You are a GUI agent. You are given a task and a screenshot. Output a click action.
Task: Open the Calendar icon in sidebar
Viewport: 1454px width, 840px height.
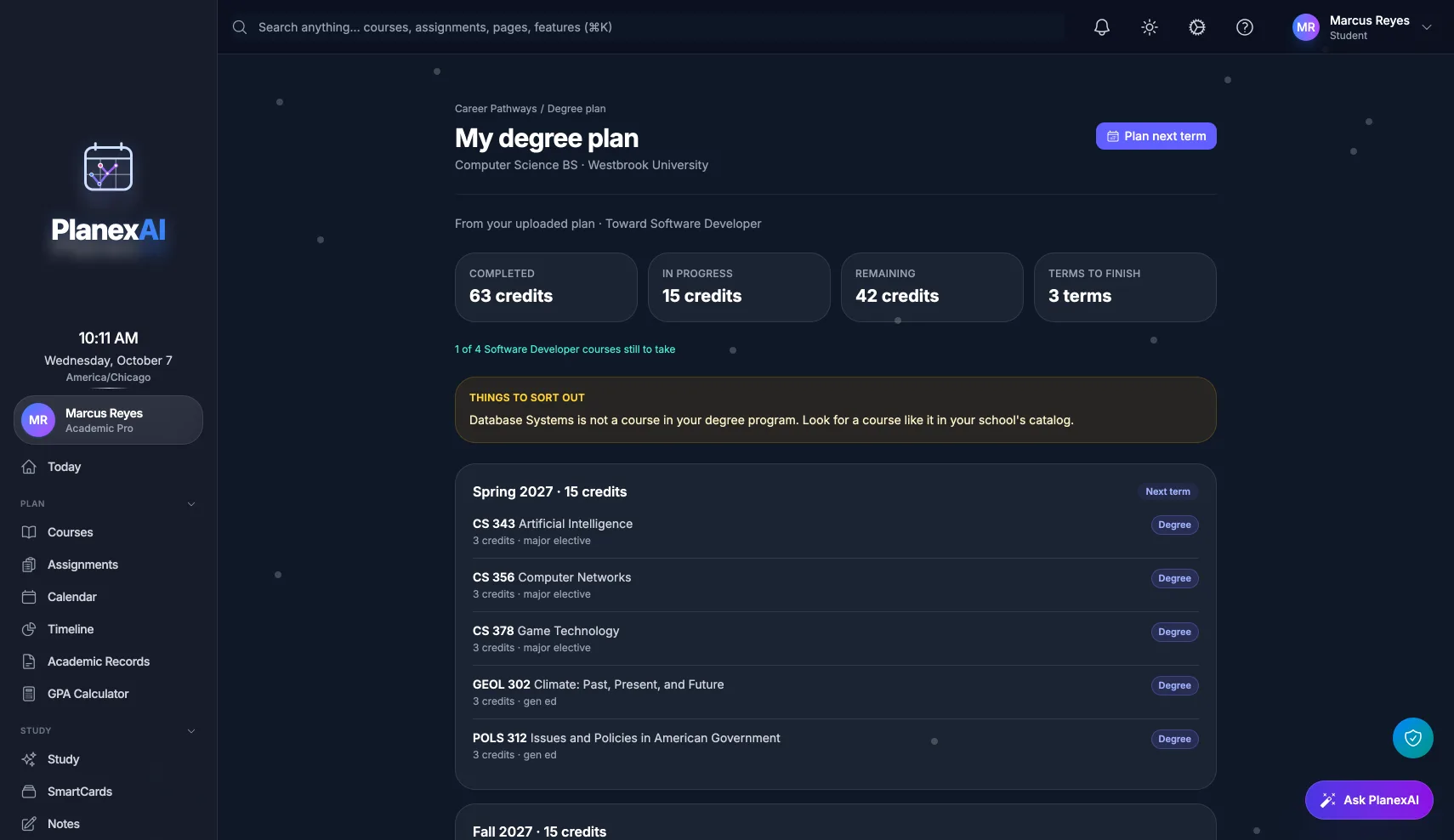point(29,597)
